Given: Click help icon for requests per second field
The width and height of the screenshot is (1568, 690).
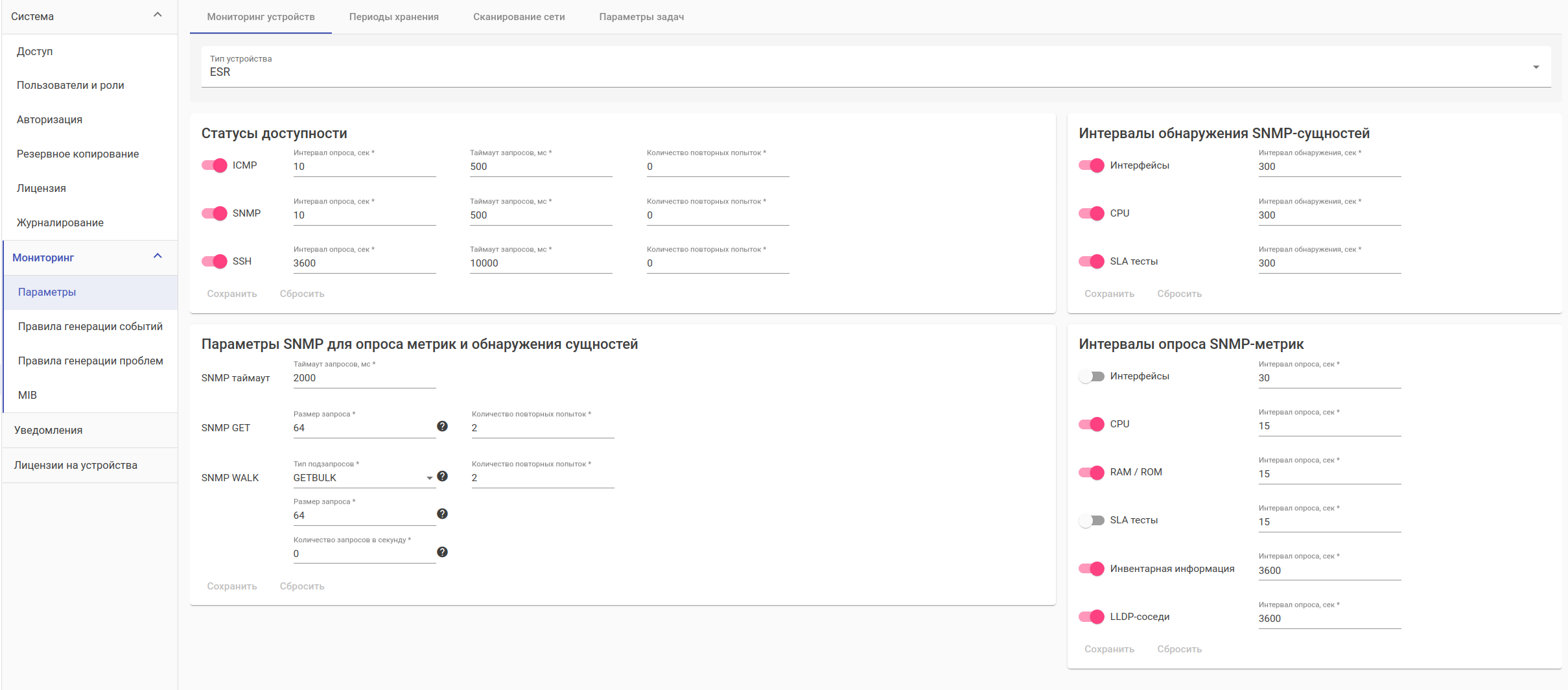Looking at the screenshot, I should click(442, 552).
